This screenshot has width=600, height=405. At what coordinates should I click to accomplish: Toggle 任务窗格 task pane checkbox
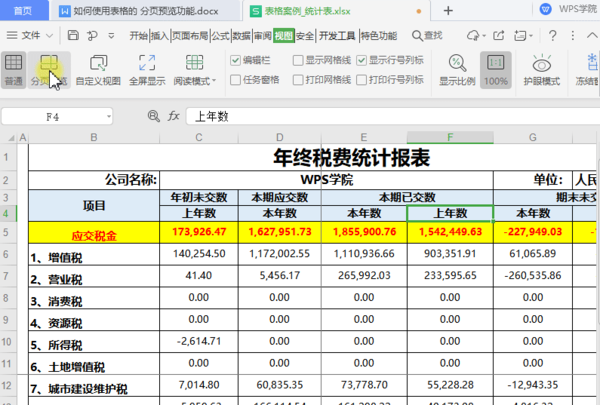[x=235, y=80]
